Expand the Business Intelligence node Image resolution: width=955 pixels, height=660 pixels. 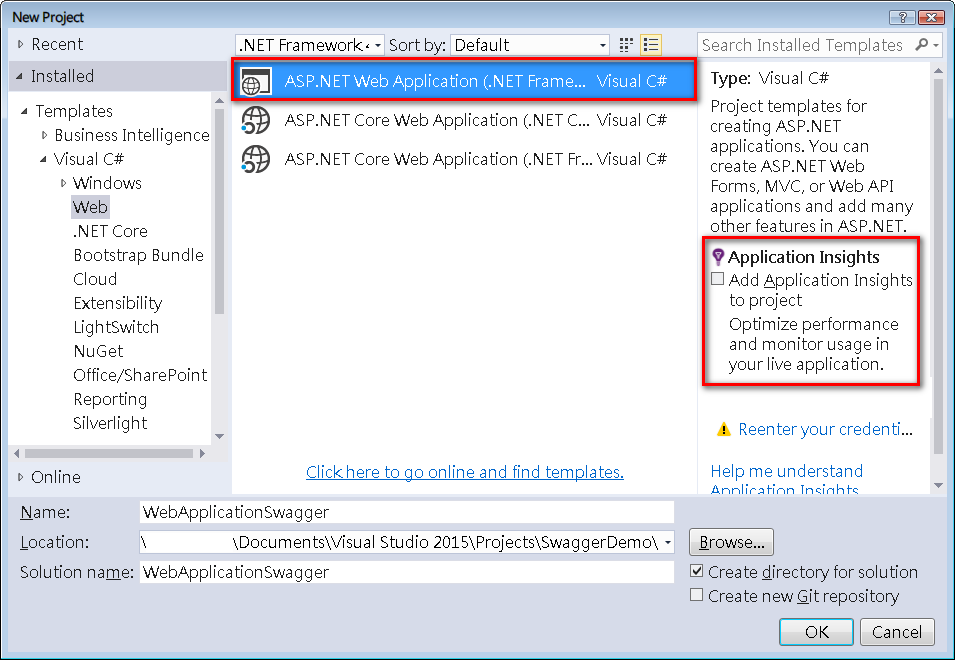[x=44, y=135]
